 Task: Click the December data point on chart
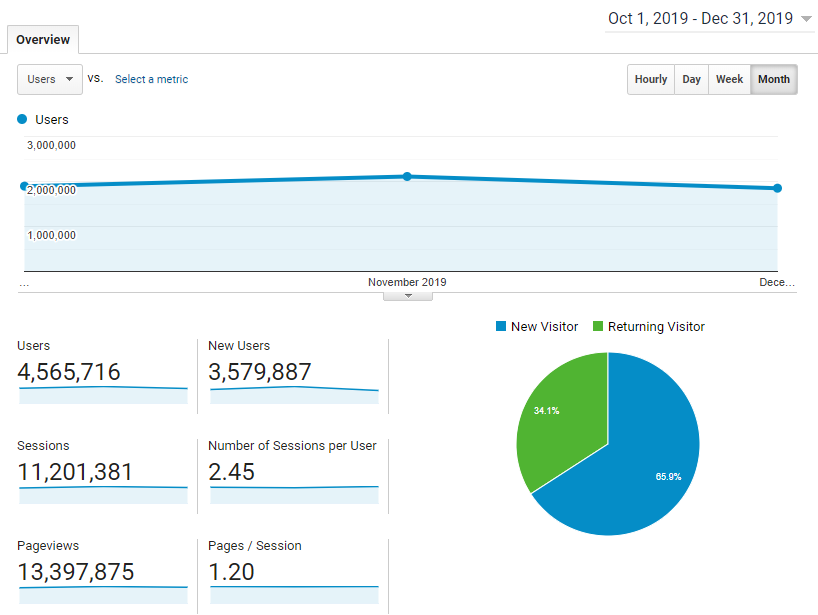777,188
